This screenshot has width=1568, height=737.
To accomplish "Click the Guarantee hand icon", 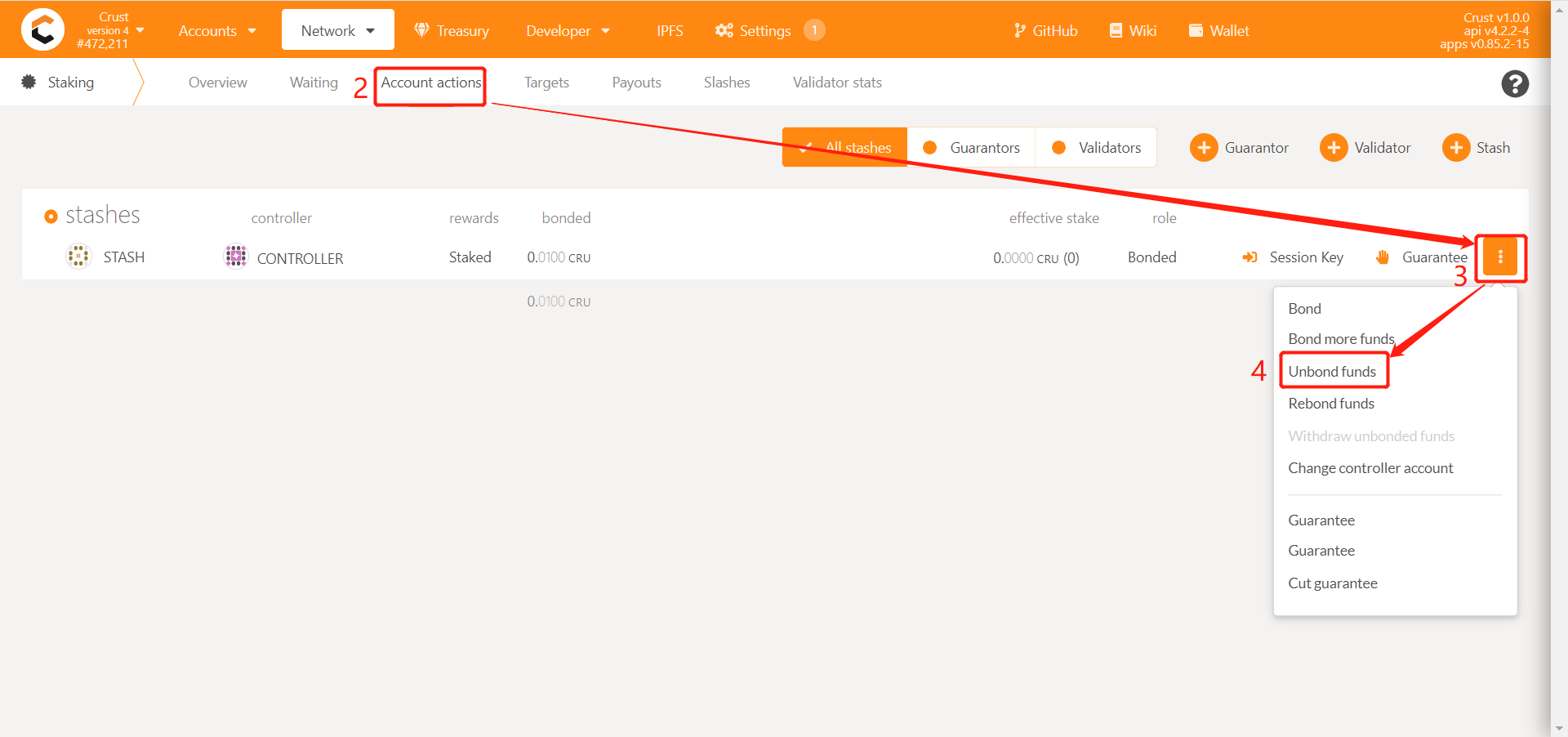I will 1383,257.
